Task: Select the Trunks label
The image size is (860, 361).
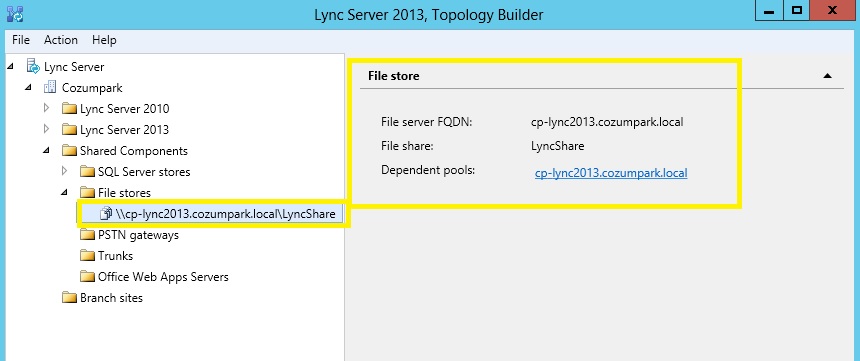Action: [115, 256]
